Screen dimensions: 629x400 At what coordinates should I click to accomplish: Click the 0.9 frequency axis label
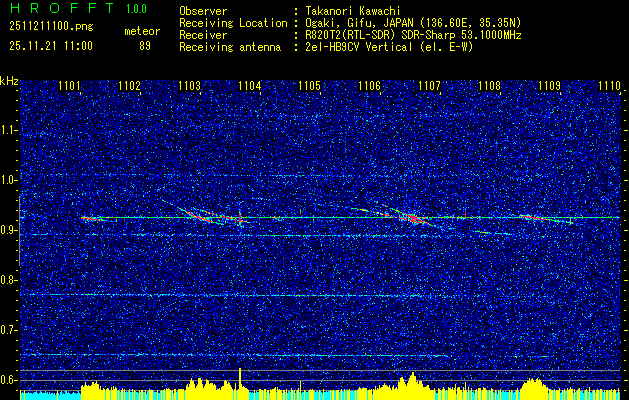(9, 230)
